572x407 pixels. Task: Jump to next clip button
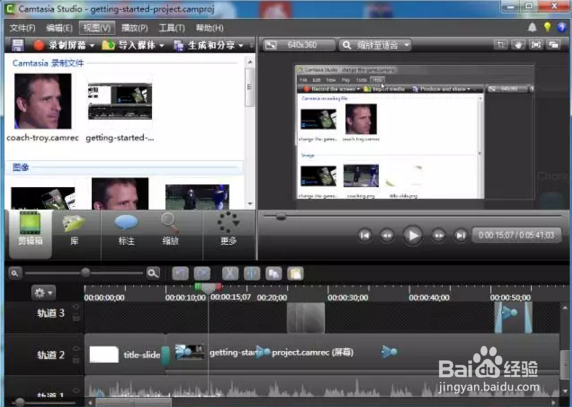461,235
